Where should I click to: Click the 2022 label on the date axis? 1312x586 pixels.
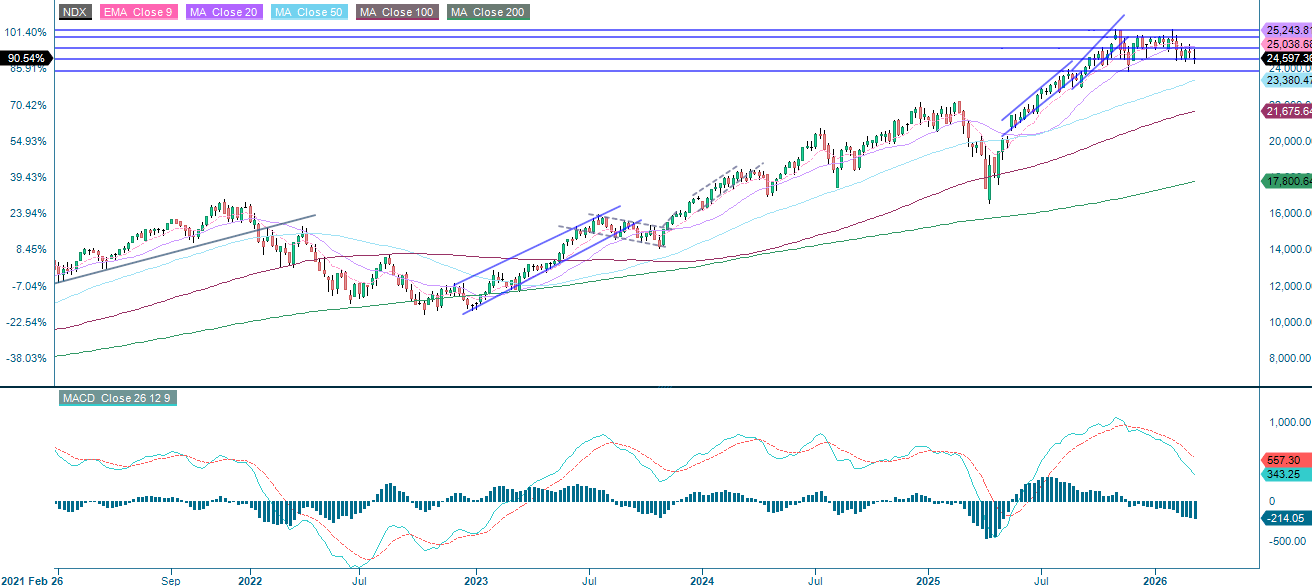pyautogui.click(x=252, y=579)
